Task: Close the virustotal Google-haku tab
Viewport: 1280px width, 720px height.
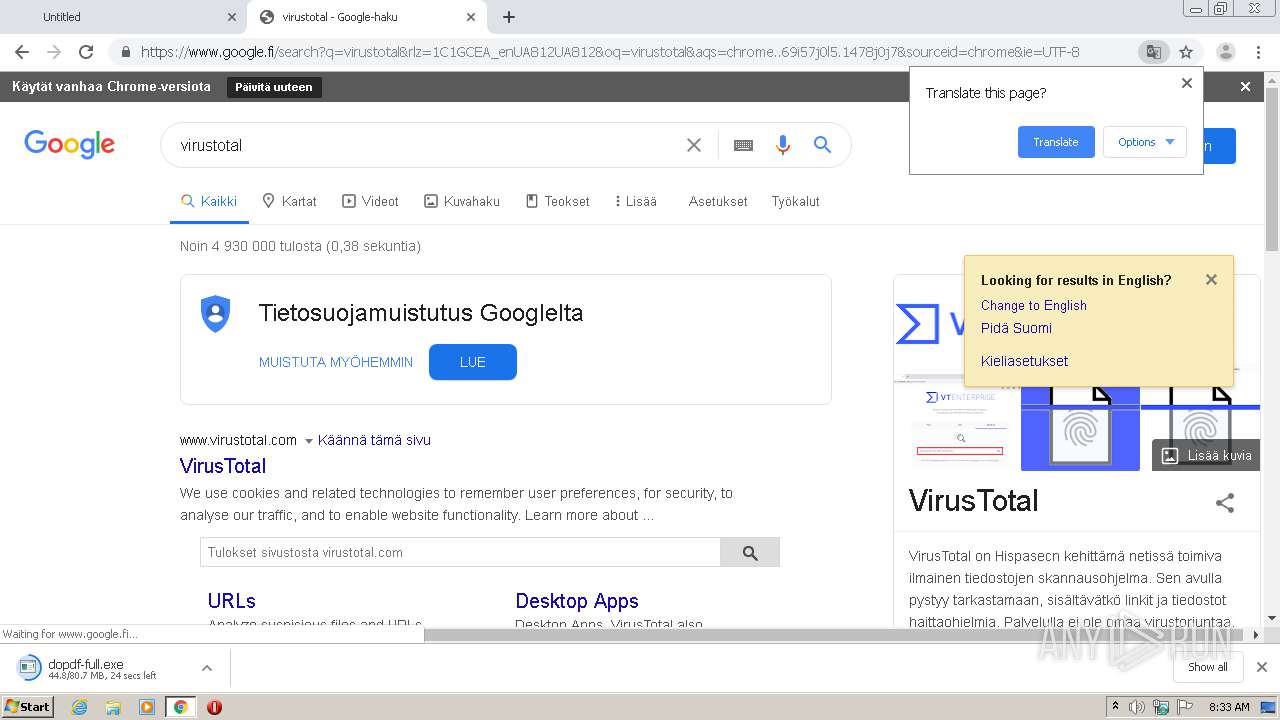Action: point(471,17)
